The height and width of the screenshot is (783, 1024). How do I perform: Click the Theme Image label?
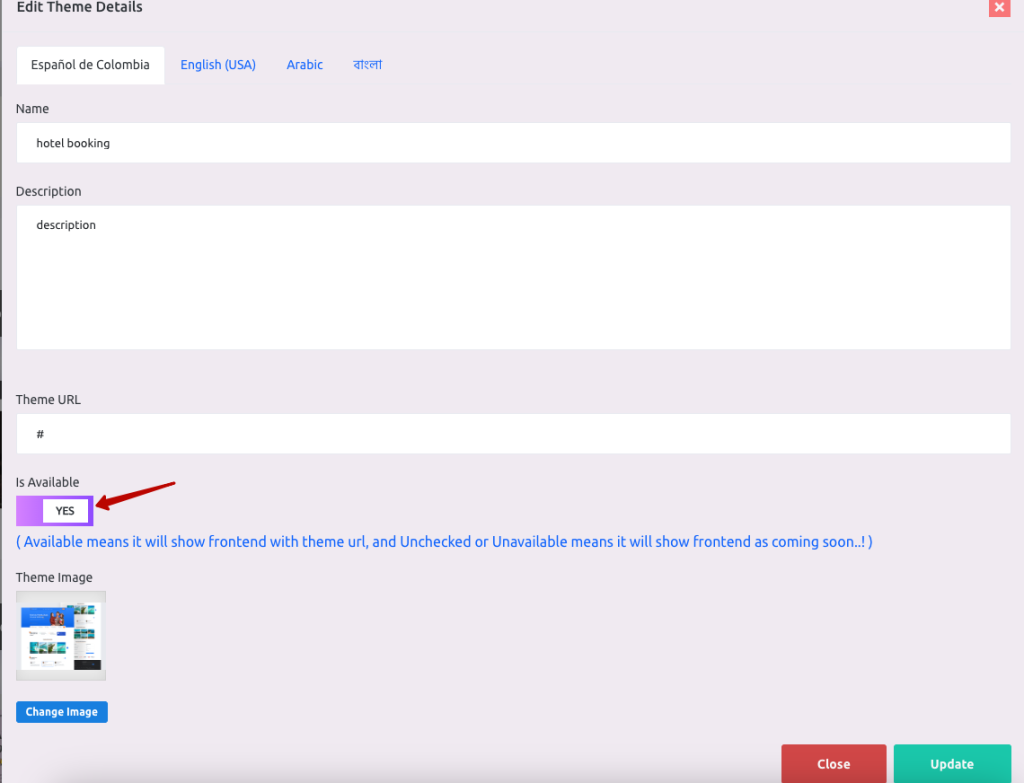(54, 577)
